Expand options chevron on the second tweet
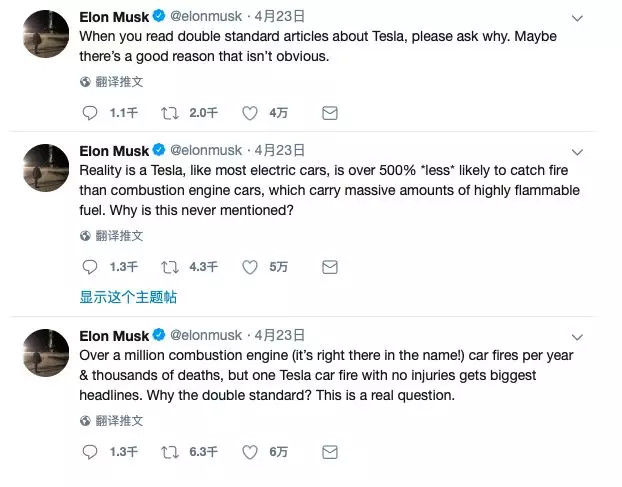 (x=577, y=152)
